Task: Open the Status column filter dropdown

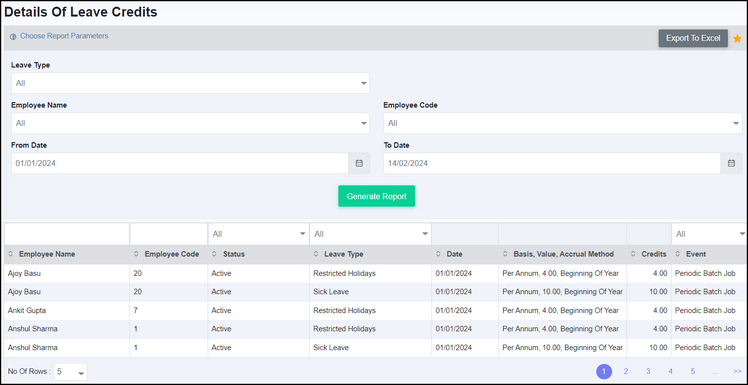Action: tap(259, 234)
